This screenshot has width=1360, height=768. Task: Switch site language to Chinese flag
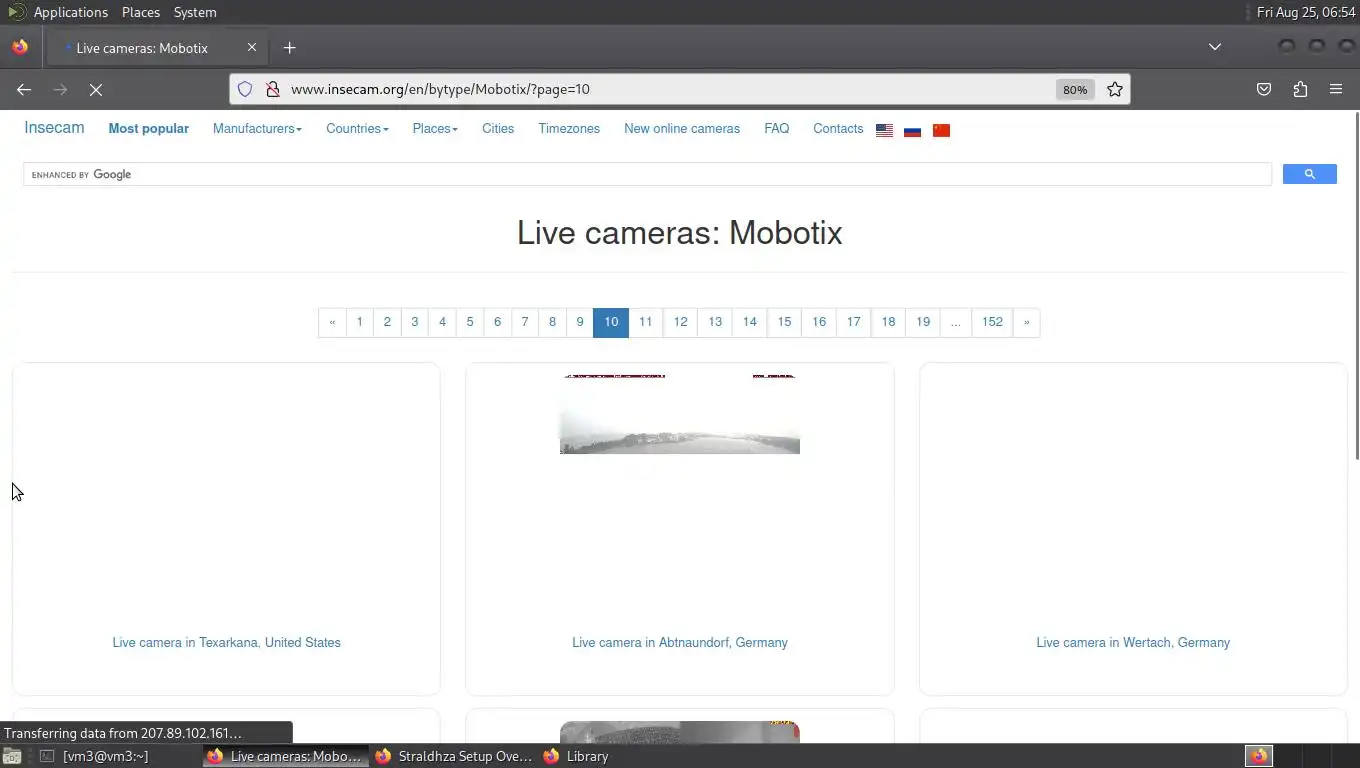pyautogui.click(x=941, y=130)
